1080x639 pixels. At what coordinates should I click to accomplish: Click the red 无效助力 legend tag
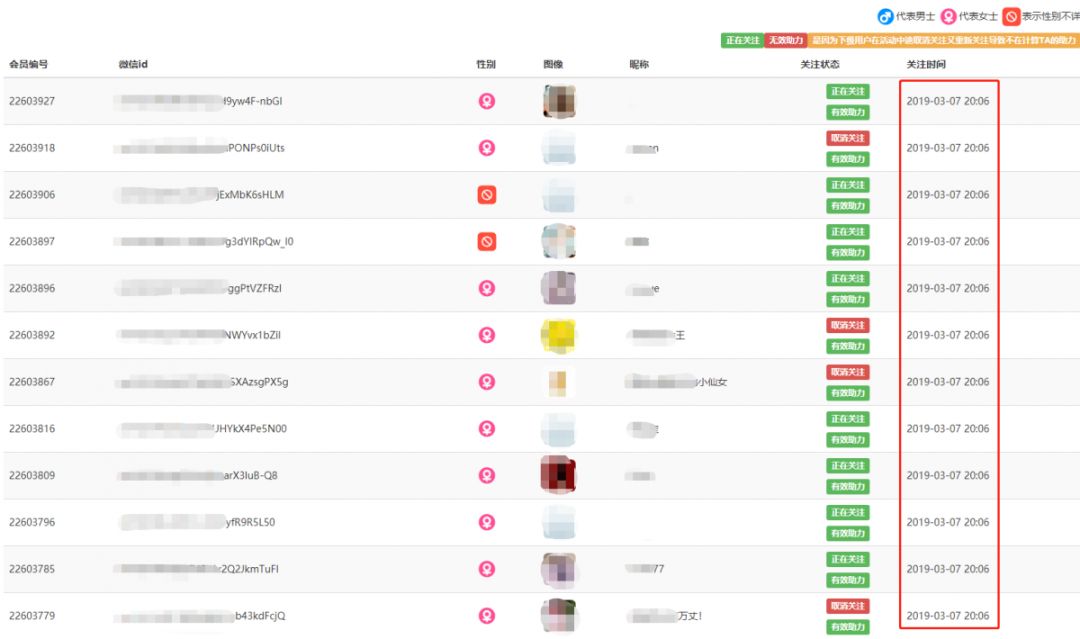(786, 41)
